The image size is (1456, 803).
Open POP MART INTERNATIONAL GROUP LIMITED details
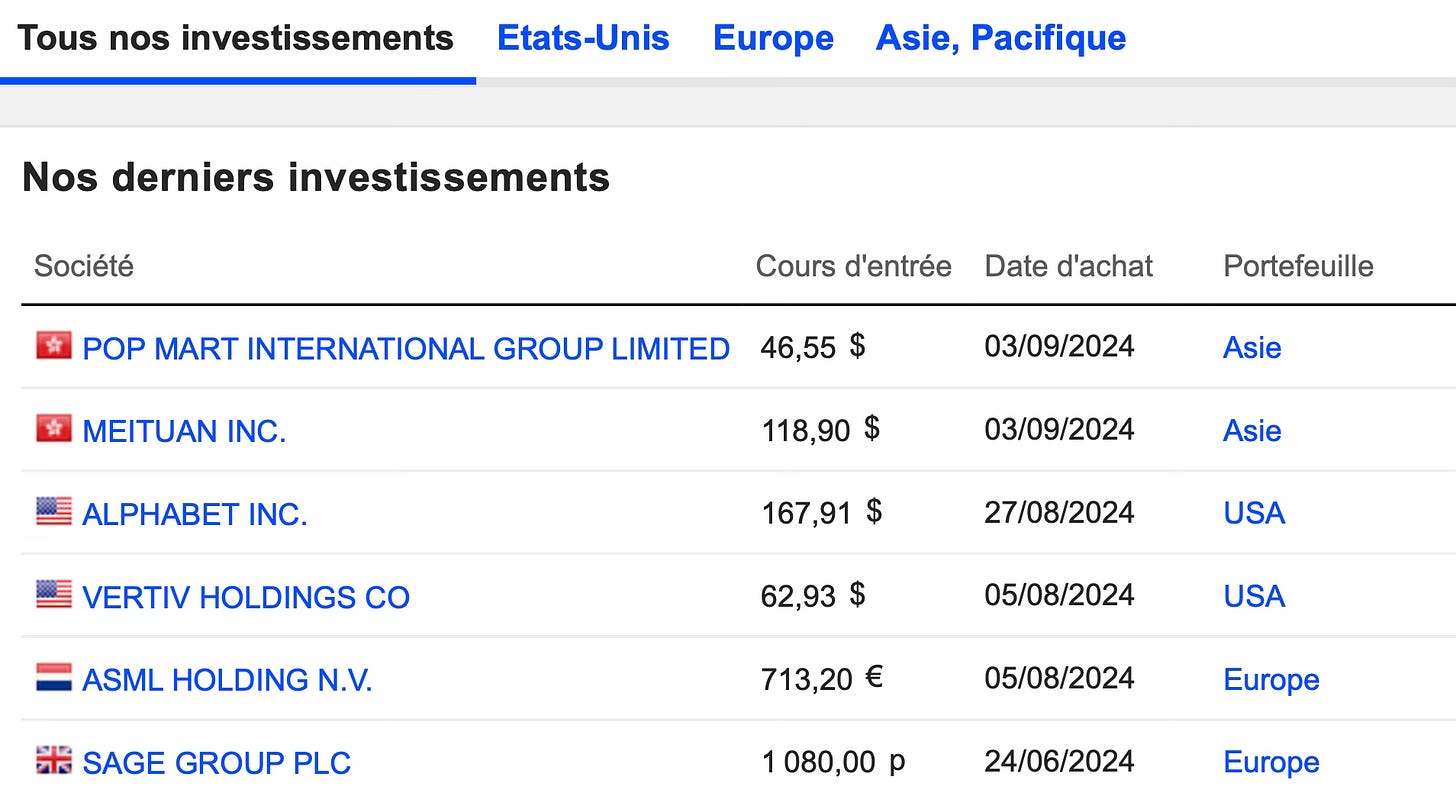point(406,348)
